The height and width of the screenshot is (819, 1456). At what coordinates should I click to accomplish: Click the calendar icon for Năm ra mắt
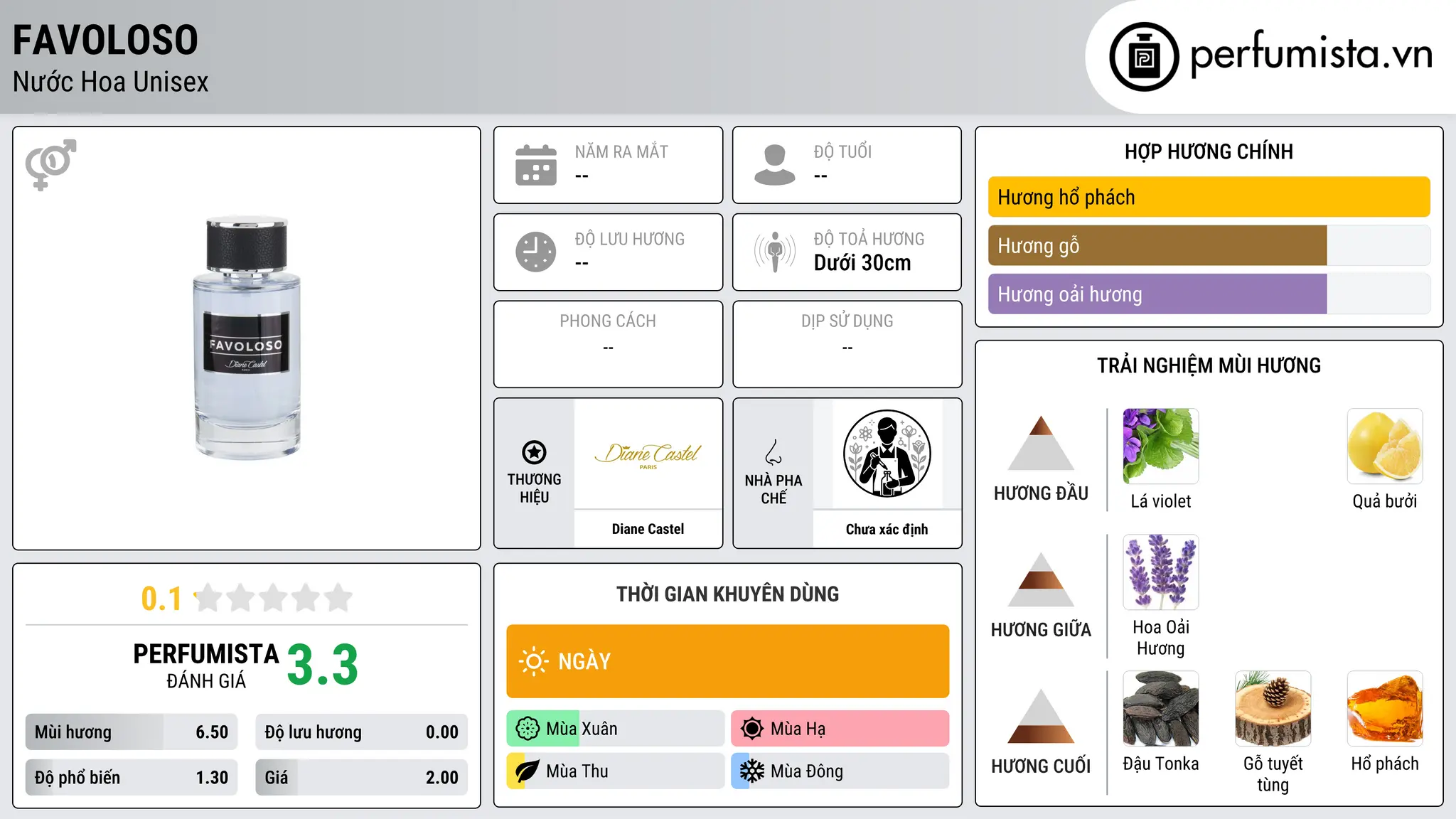[x=536, y=165]
